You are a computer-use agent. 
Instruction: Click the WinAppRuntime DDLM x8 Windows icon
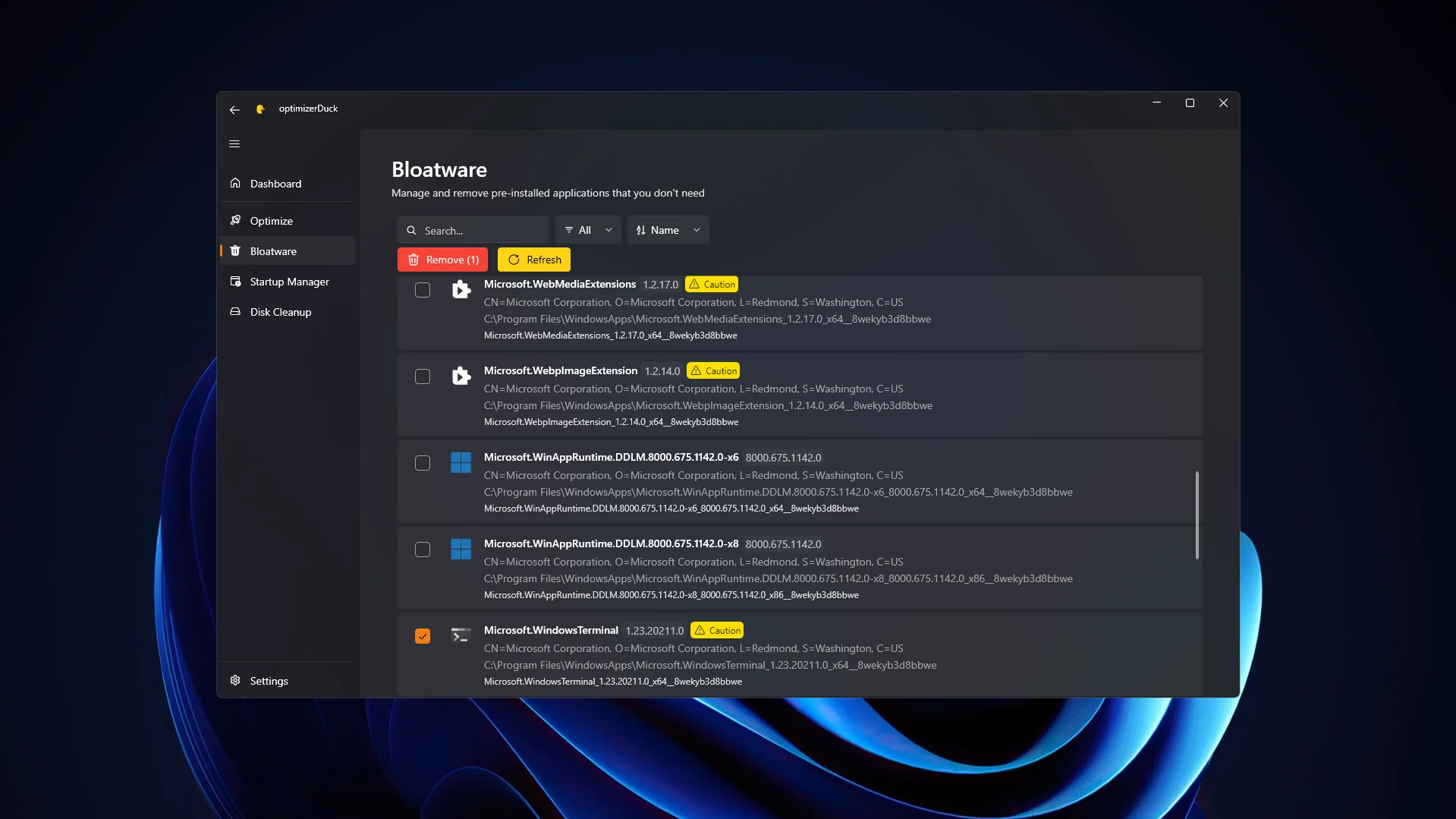point(461,550)
